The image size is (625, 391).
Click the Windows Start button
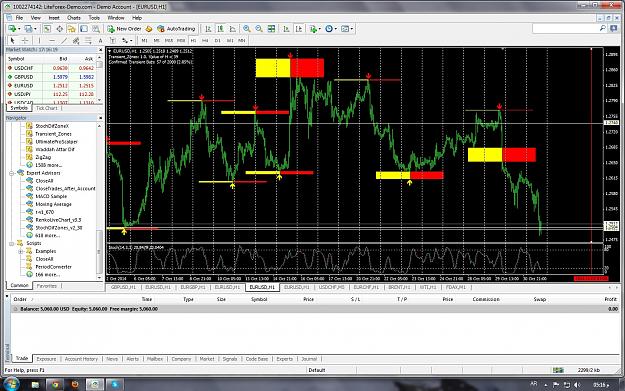(11, 384)
